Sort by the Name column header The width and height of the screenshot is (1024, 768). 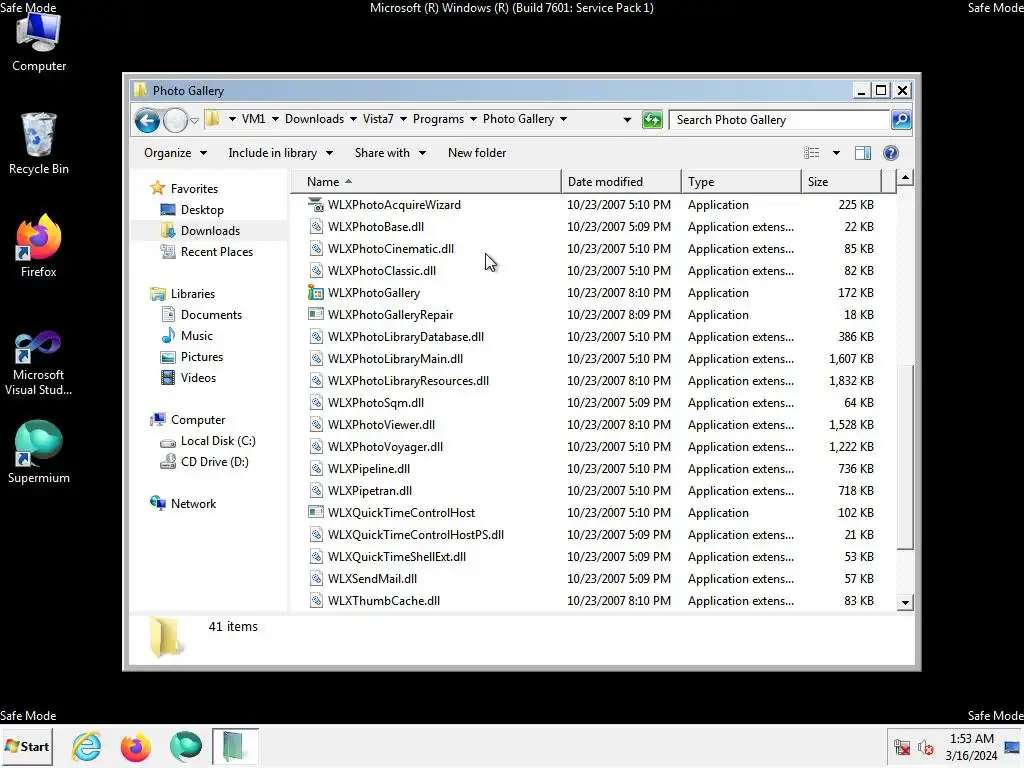pos(426,182)
